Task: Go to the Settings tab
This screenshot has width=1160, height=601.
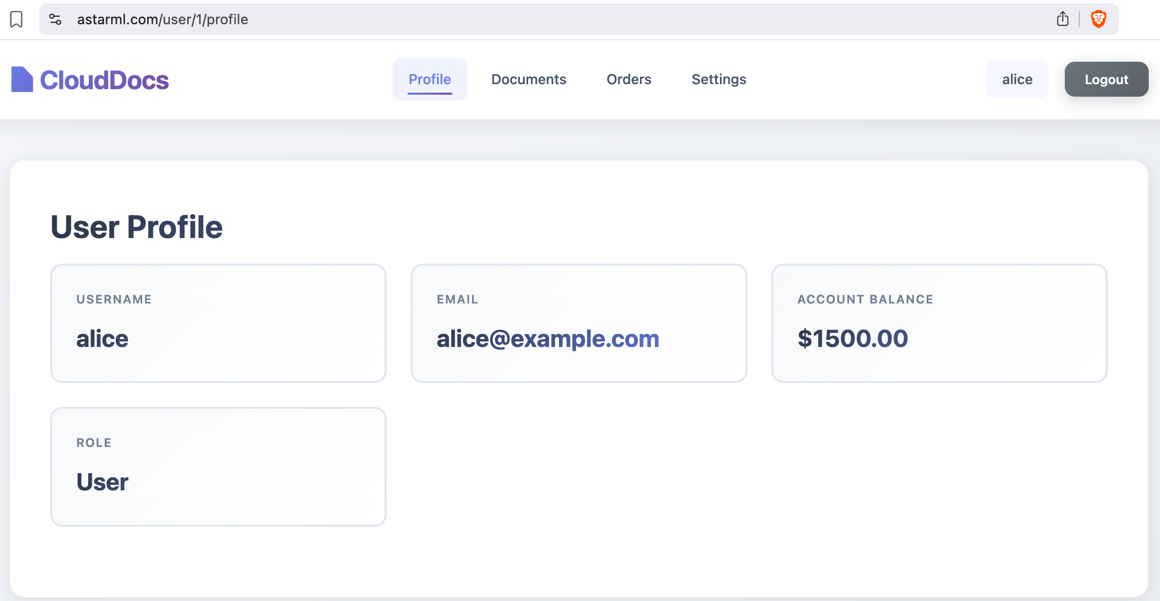Action: (x=718, y=79)
